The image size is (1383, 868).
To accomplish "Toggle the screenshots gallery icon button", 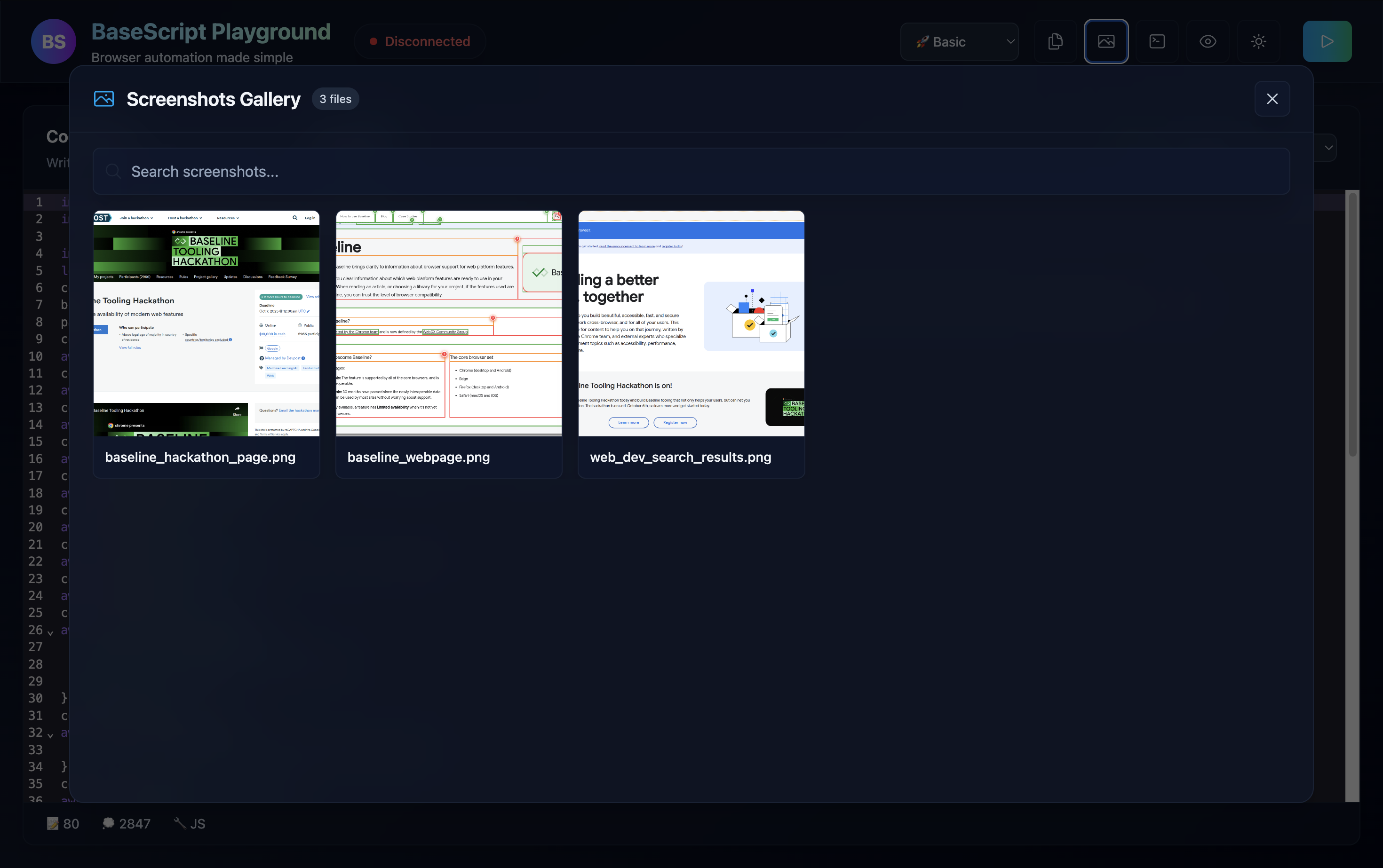I will pyautogui.click(x=1106, y=41).
